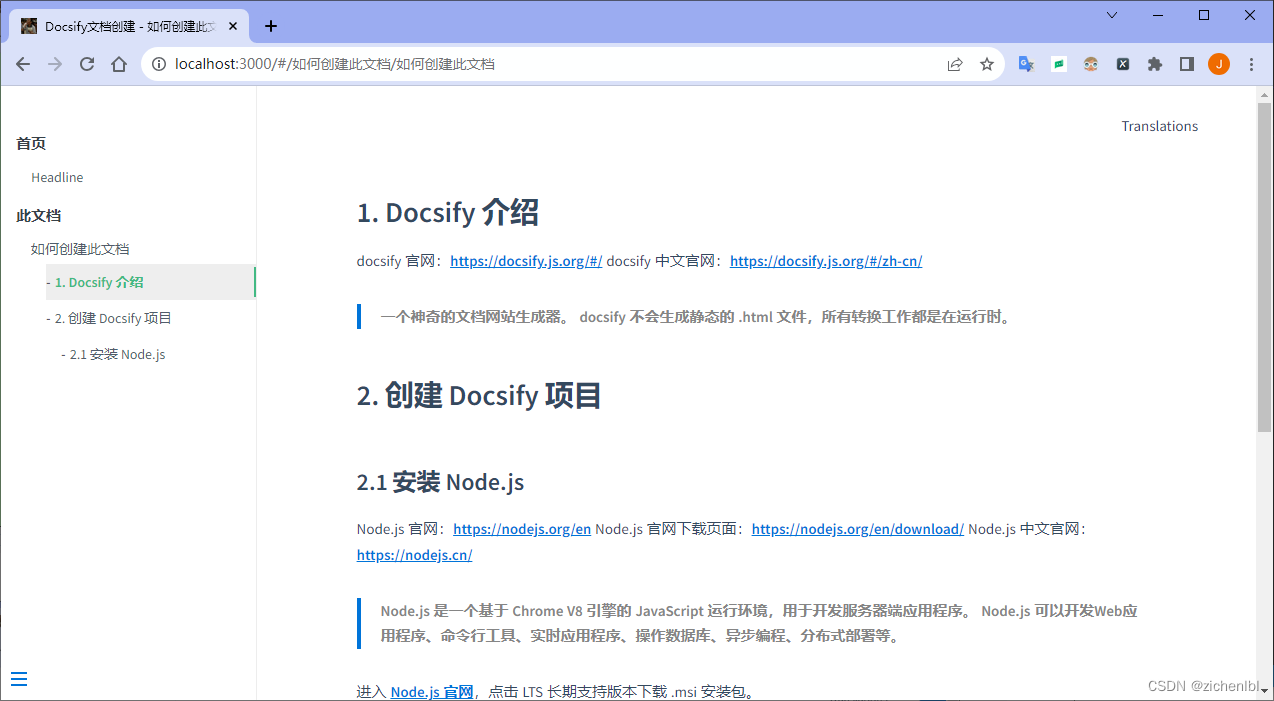1274x701 pixels.
Task: Open the dark X extension icon
Action: [x=1123, y=64]
